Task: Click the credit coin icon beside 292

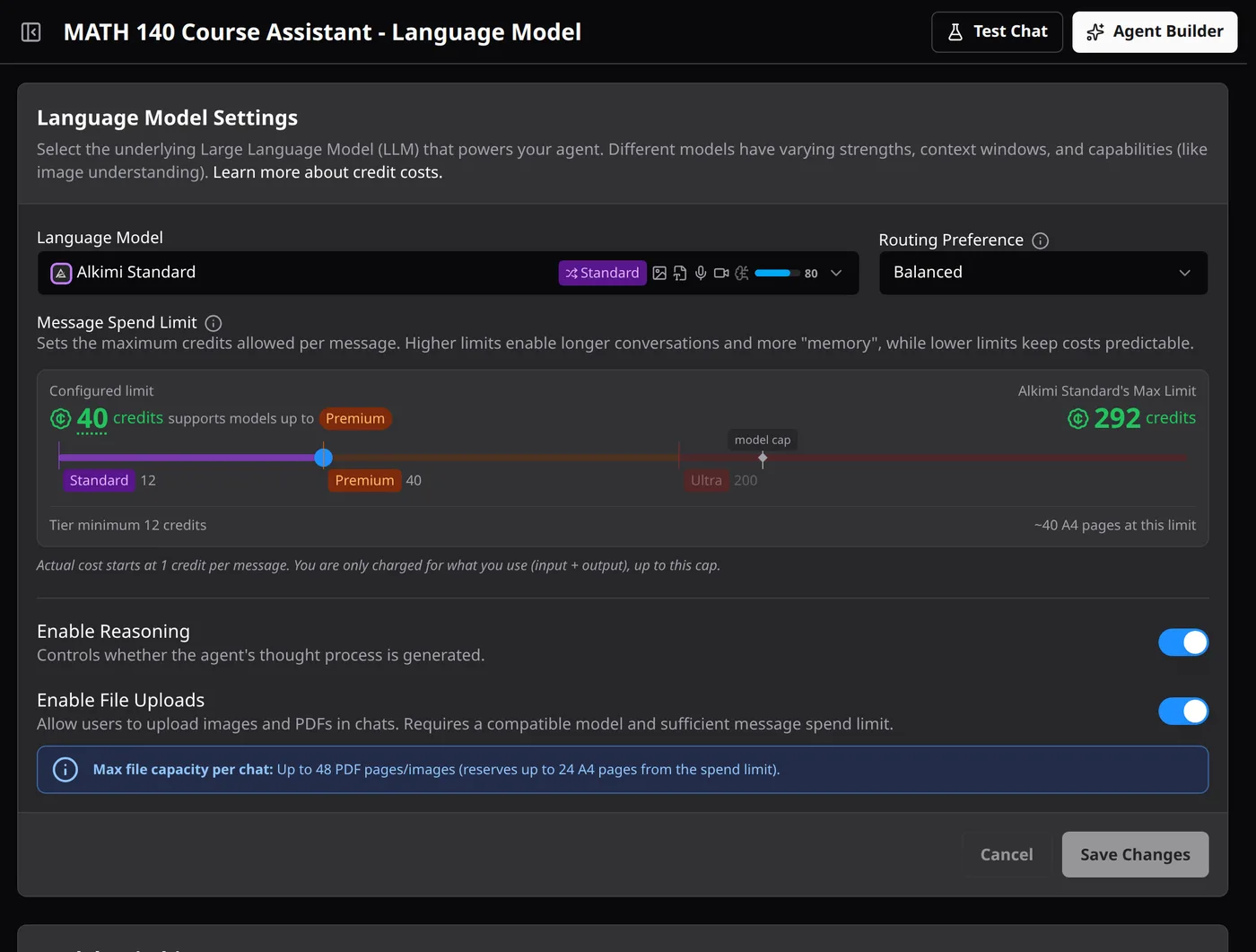Action: click(1078, 418)
